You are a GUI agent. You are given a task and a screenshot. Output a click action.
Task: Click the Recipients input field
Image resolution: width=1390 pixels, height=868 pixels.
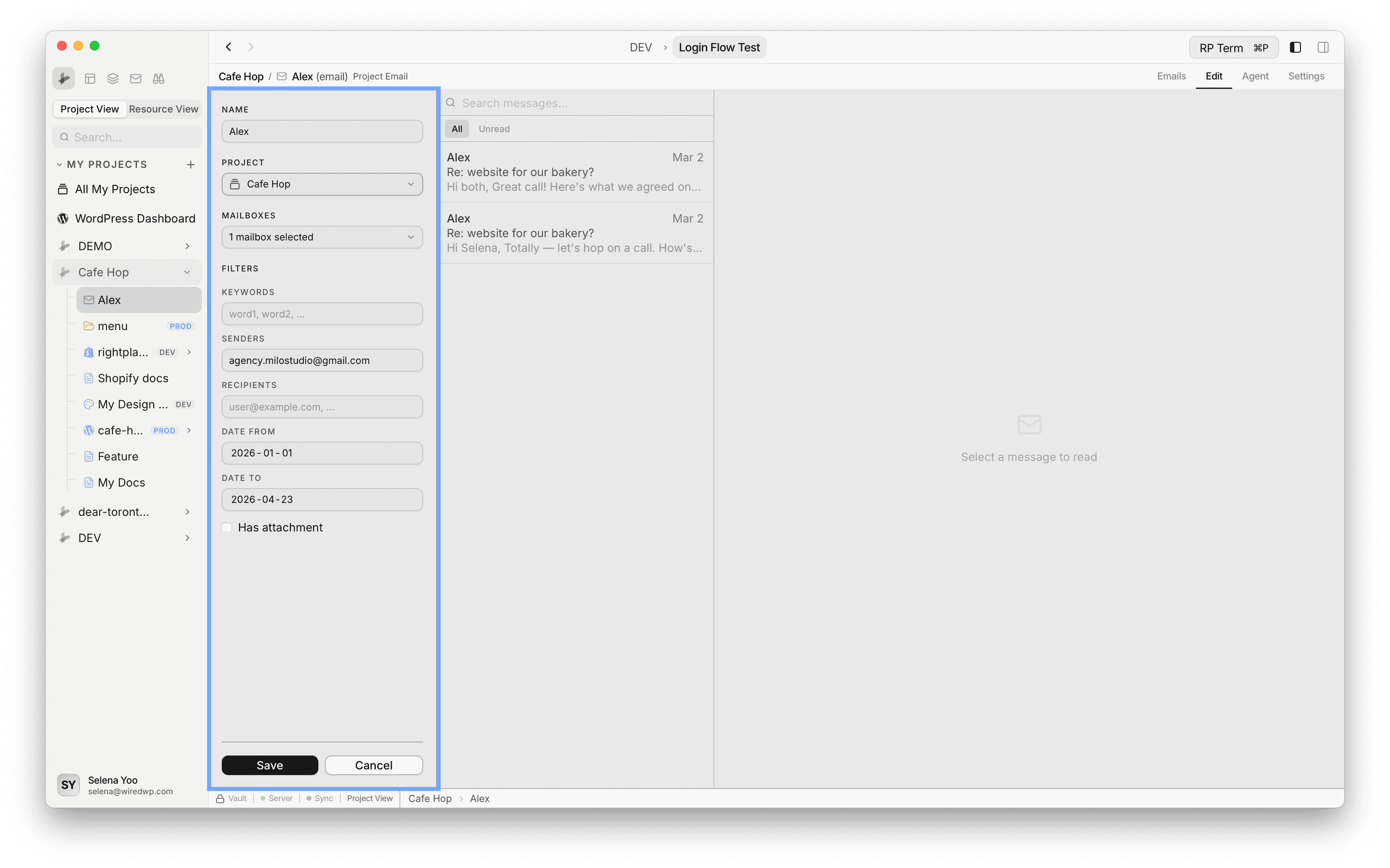pyautogui.click(x=322, y=407)
